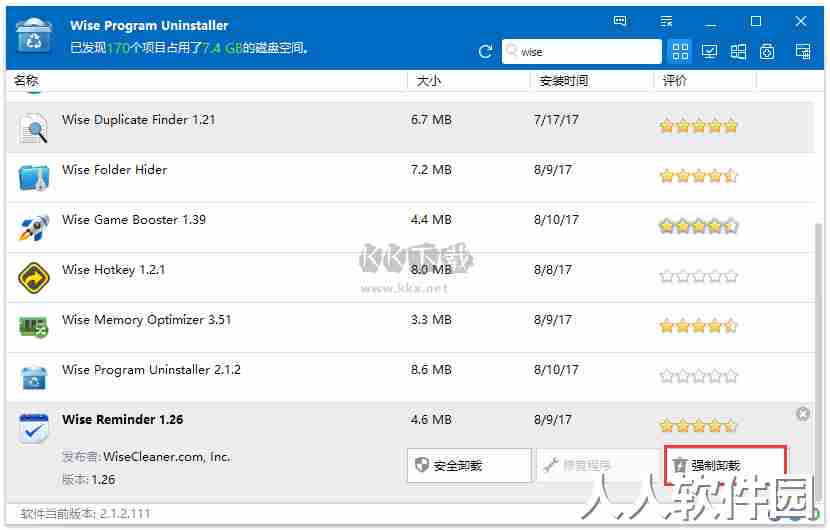
Task: Click the 7.2 MB size value
Action: pyautogui.click(x=431, y=169)
